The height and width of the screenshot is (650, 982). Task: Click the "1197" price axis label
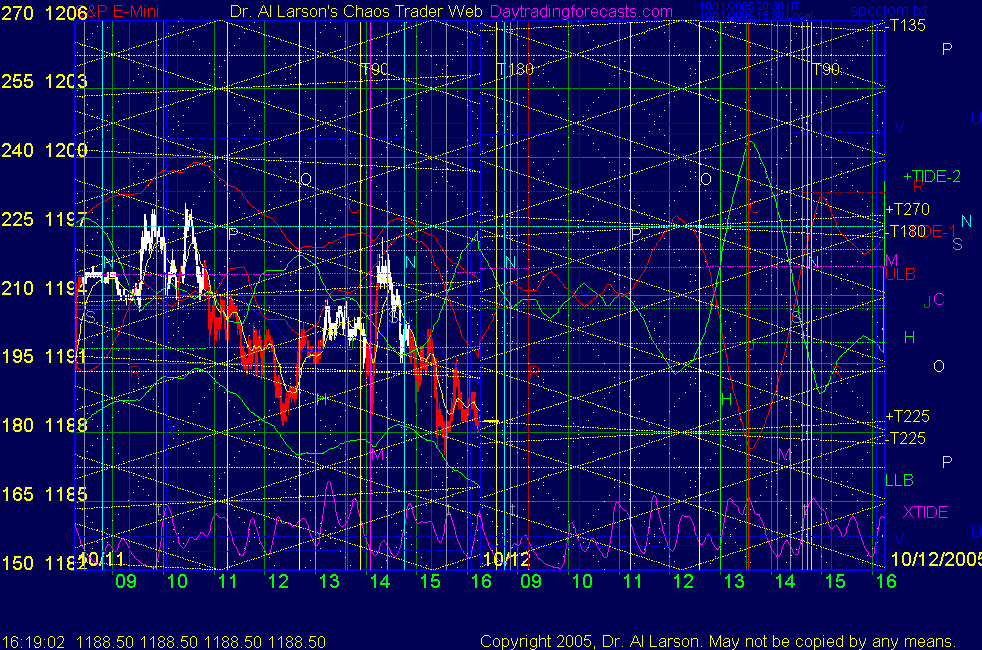66,219
